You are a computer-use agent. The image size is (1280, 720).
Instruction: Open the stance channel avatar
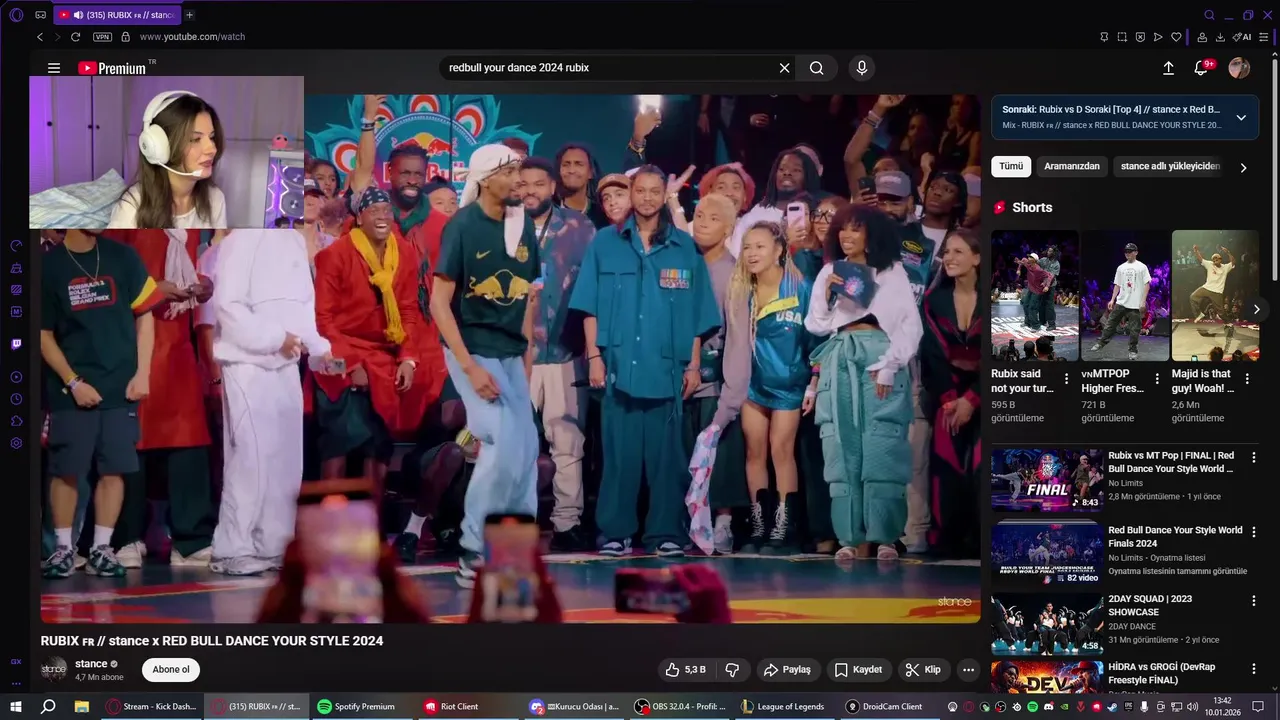(54, 670)
